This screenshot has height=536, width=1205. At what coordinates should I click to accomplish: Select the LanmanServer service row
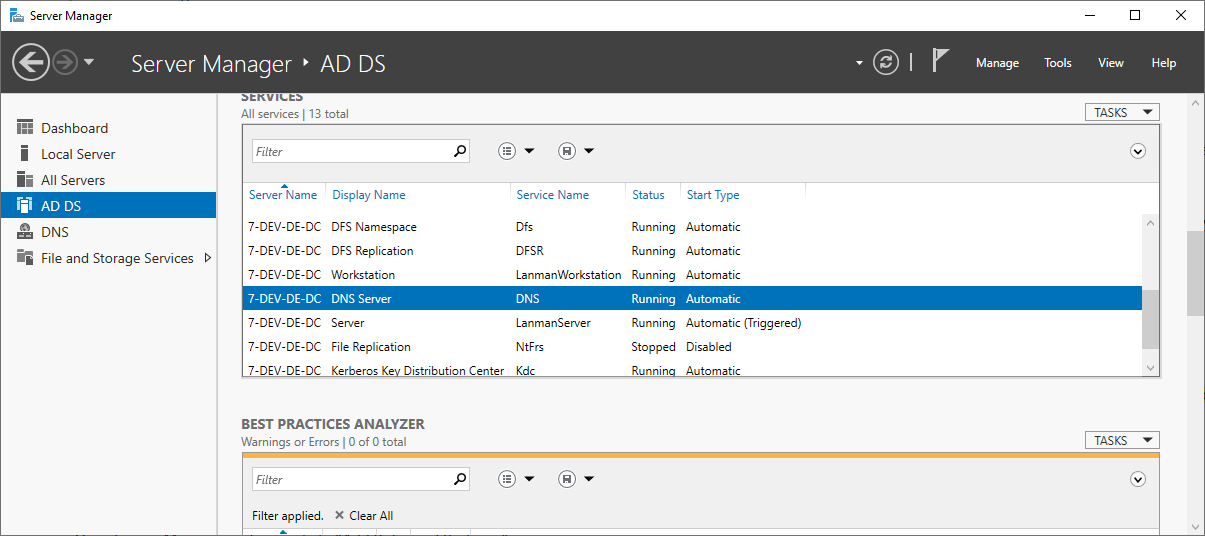(692, 323)
